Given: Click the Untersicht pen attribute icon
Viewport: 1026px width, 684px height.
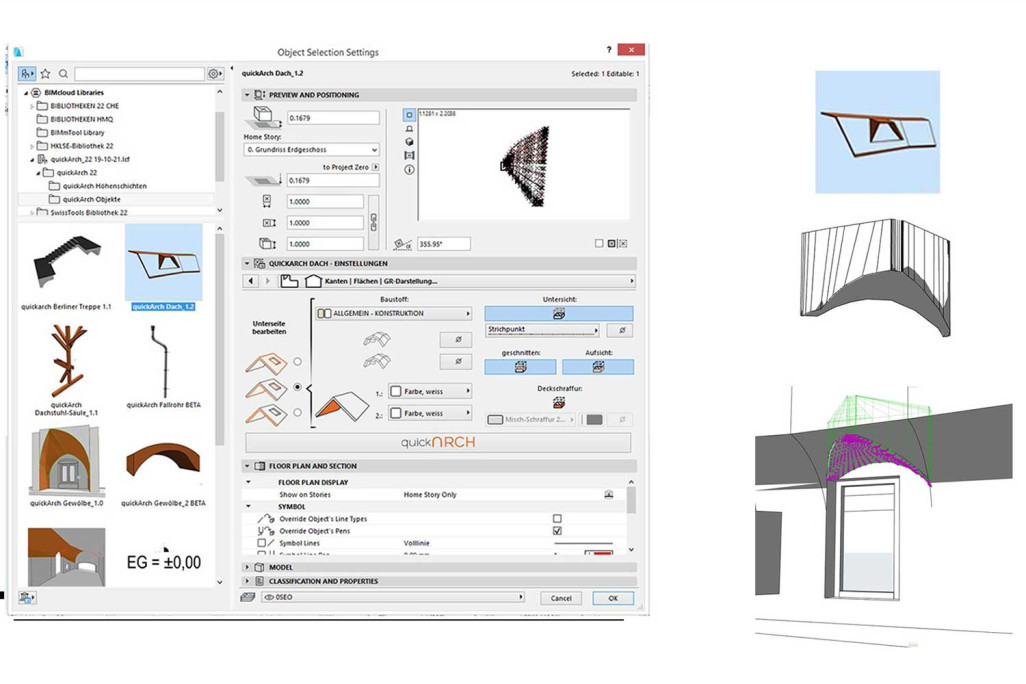Looking at the screenshot, I should click(559, 314).
